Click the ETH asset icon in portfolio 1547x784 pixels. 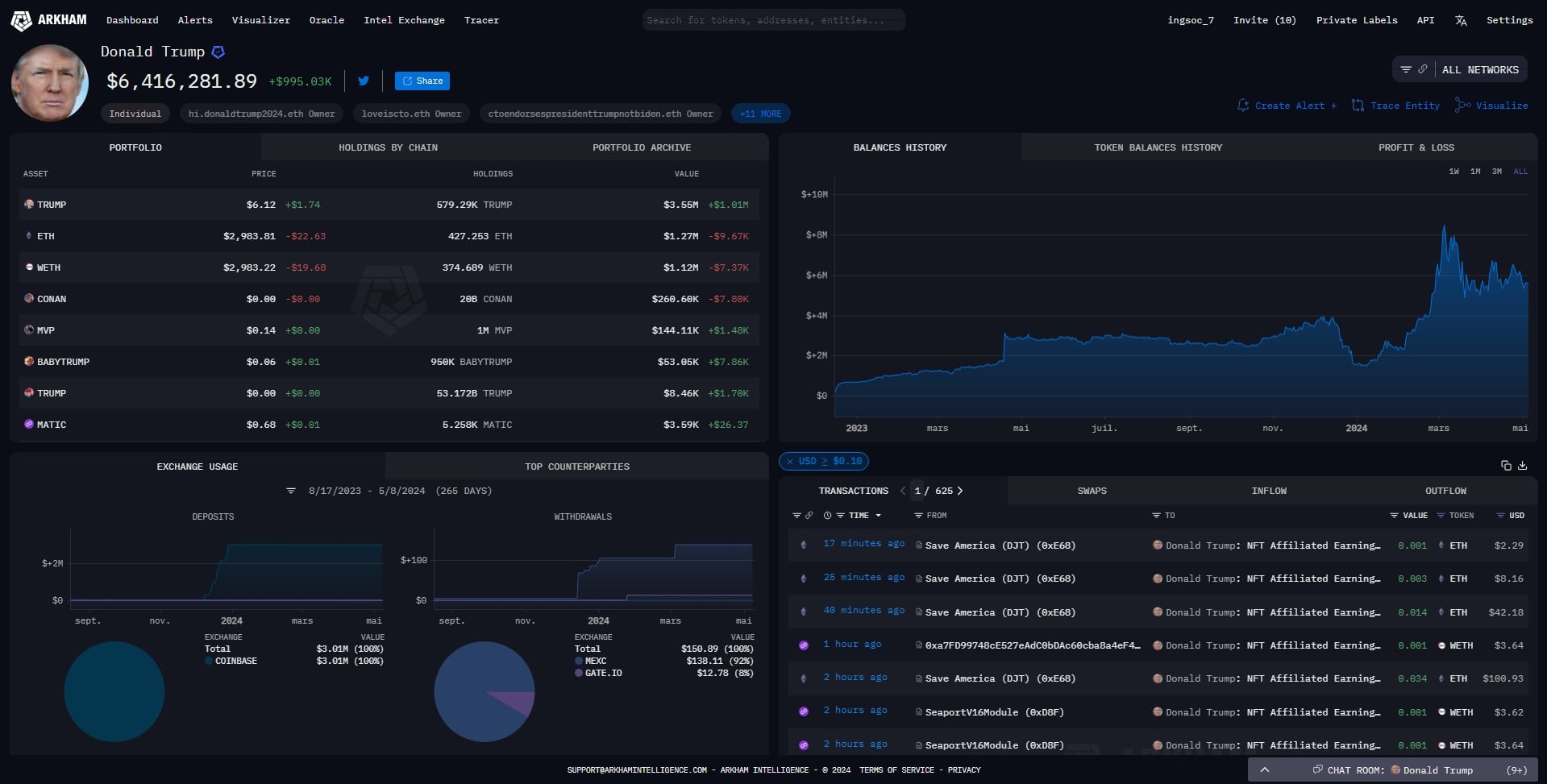pos(29,236)
